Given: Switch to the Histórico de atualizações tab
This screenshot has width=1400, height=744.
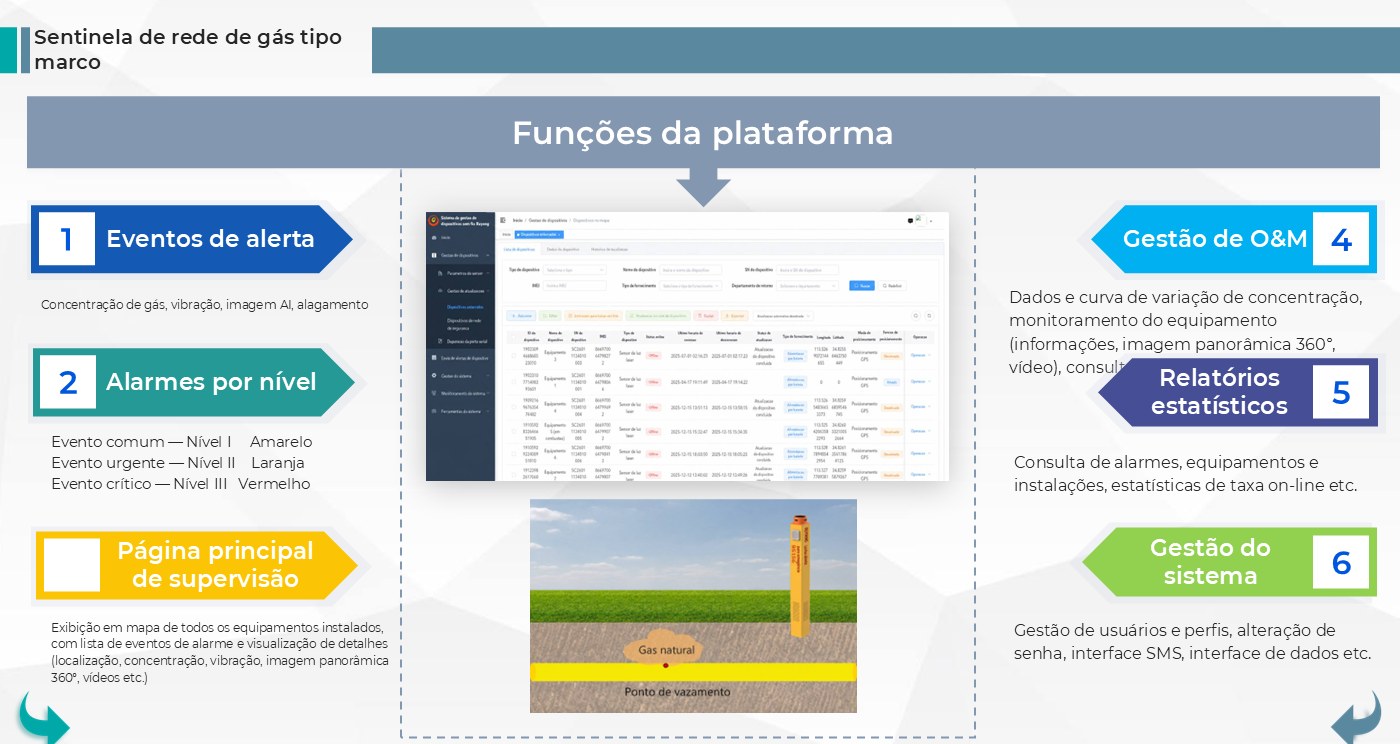Looking at the screenshot, I should click(x=609, y=249).
